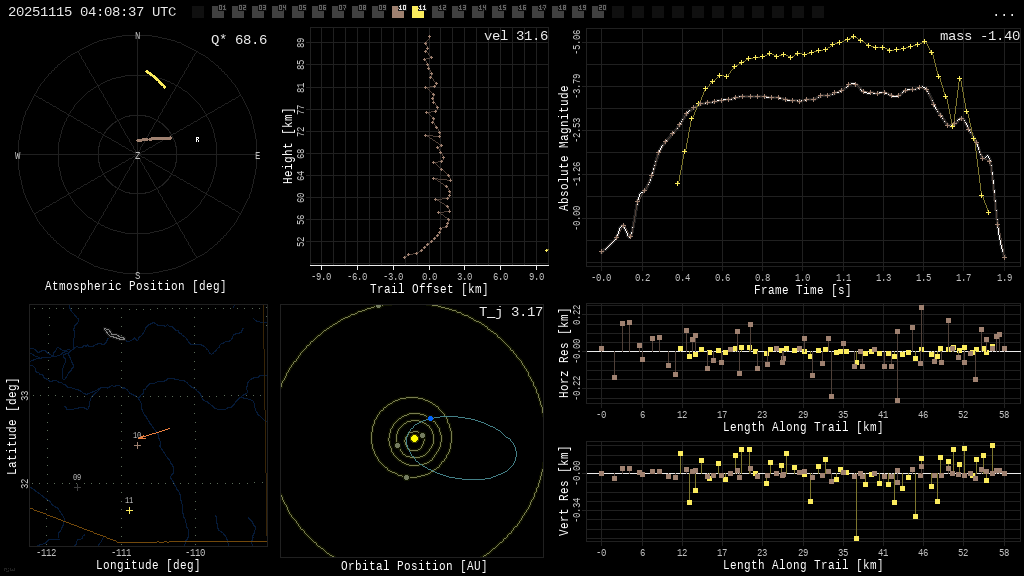Select the blue Earth dot in orbital plot
Screen dimensions: 1024x576
point(430,418)
